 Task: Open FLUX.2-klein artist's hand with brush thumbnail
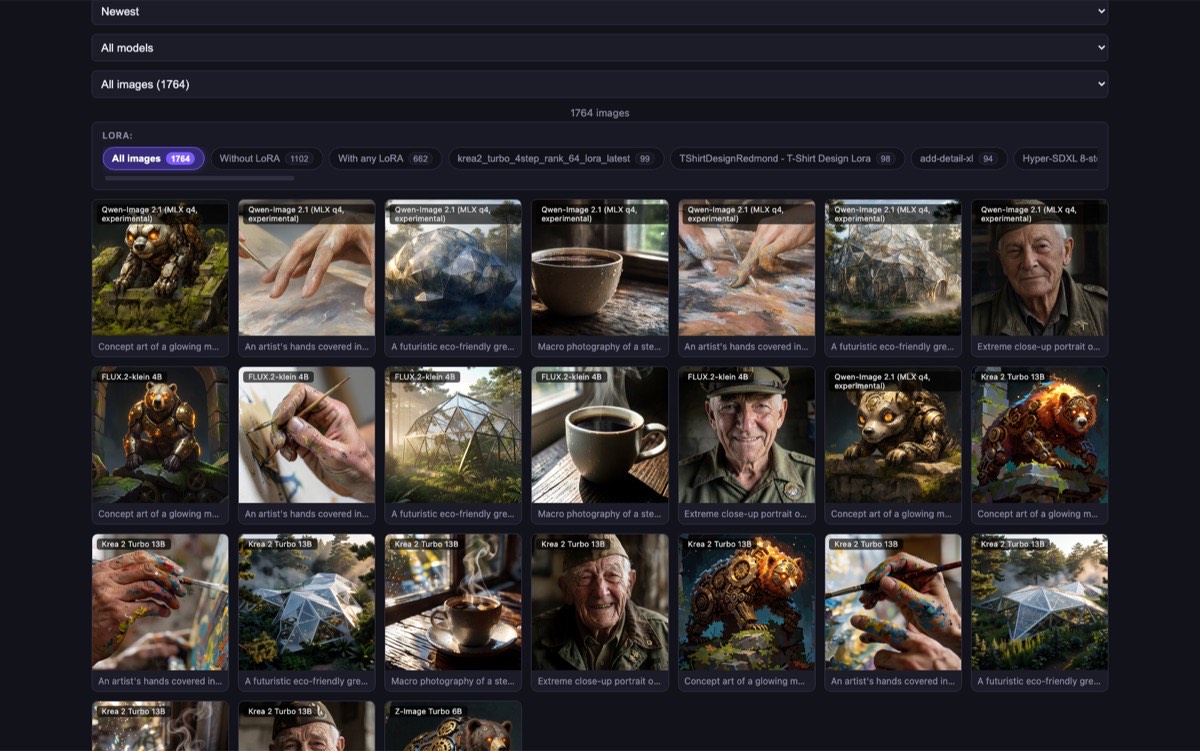click(307, 435)
